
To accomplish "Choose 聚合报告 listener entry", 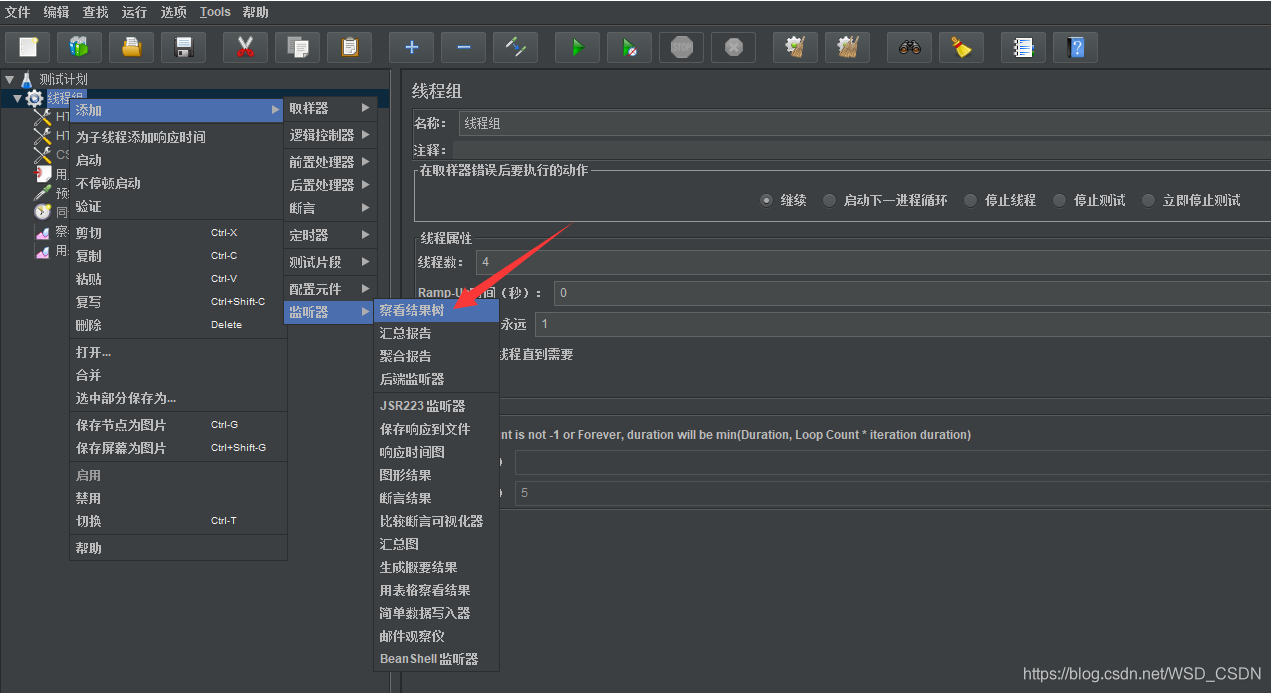I will point(436,356).
